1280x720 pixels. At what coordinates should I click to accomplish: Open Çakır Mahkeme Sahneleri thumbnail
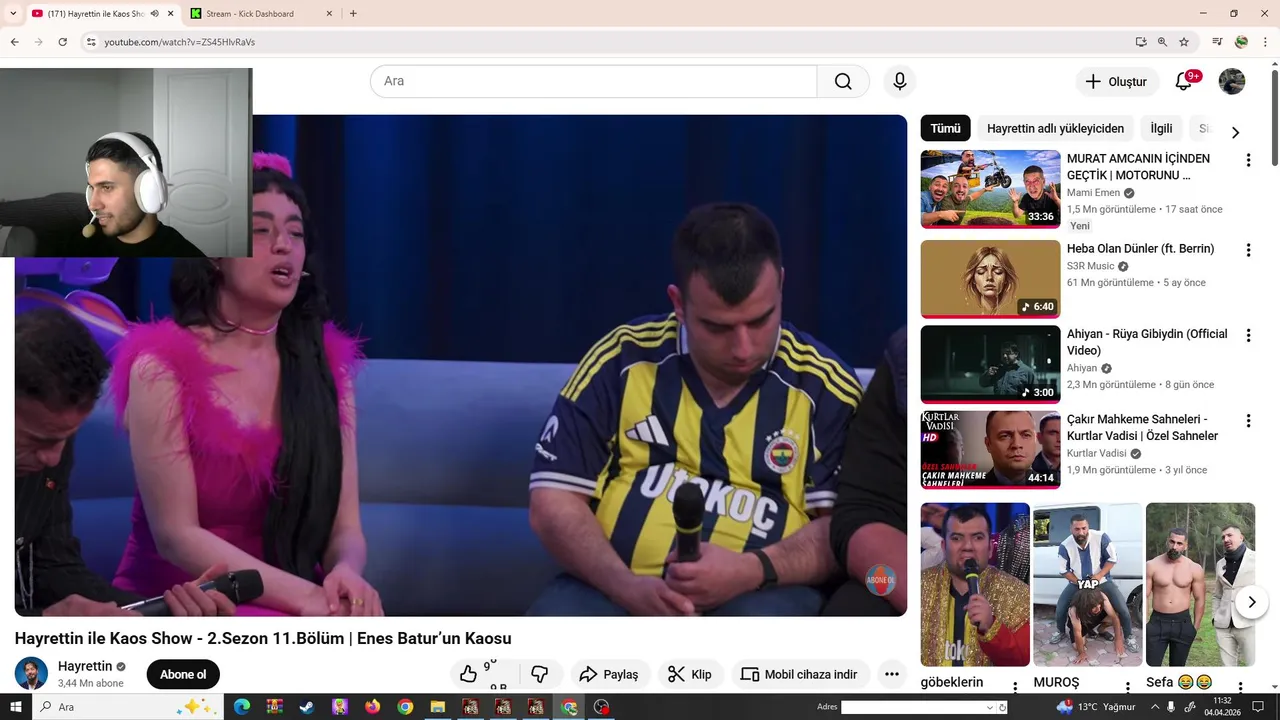[x=990, y=449]
